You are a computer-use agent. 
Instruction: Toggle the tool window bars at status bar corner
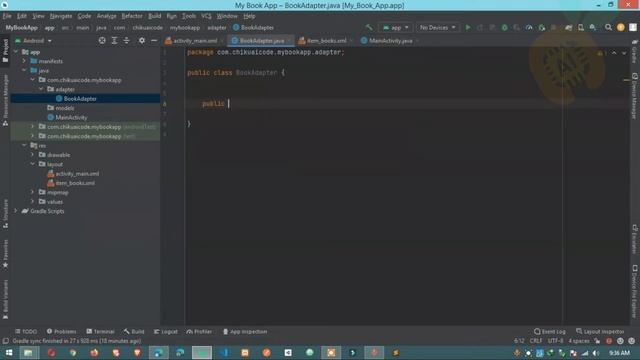tap(5, 341)
